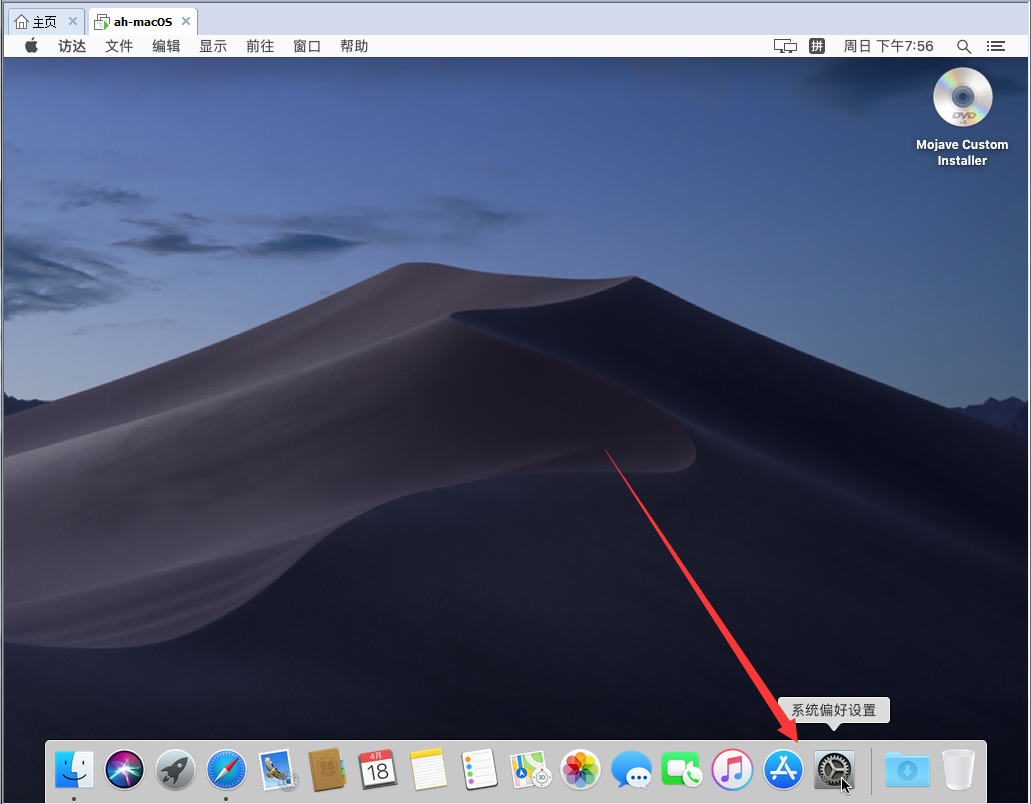
Task: Open iTunes music app in dock
Action: point(732,770)
